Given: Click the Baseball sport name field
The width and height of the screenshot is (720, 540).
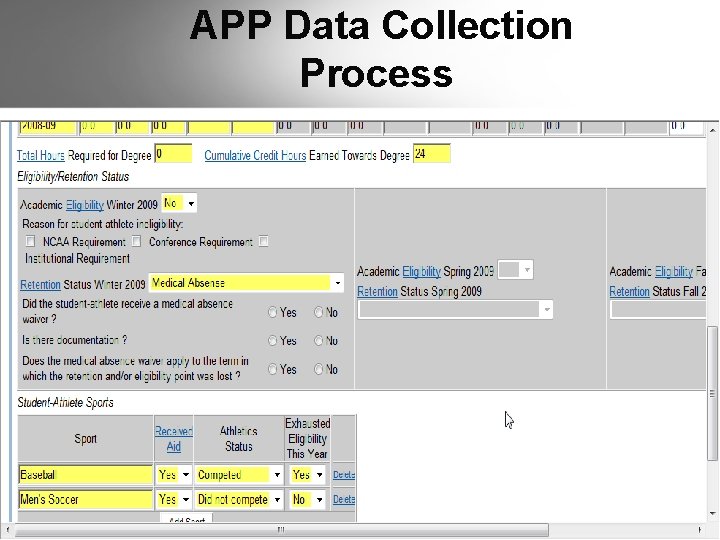Looking at the screenshot, I should click(x=85, y=474).
